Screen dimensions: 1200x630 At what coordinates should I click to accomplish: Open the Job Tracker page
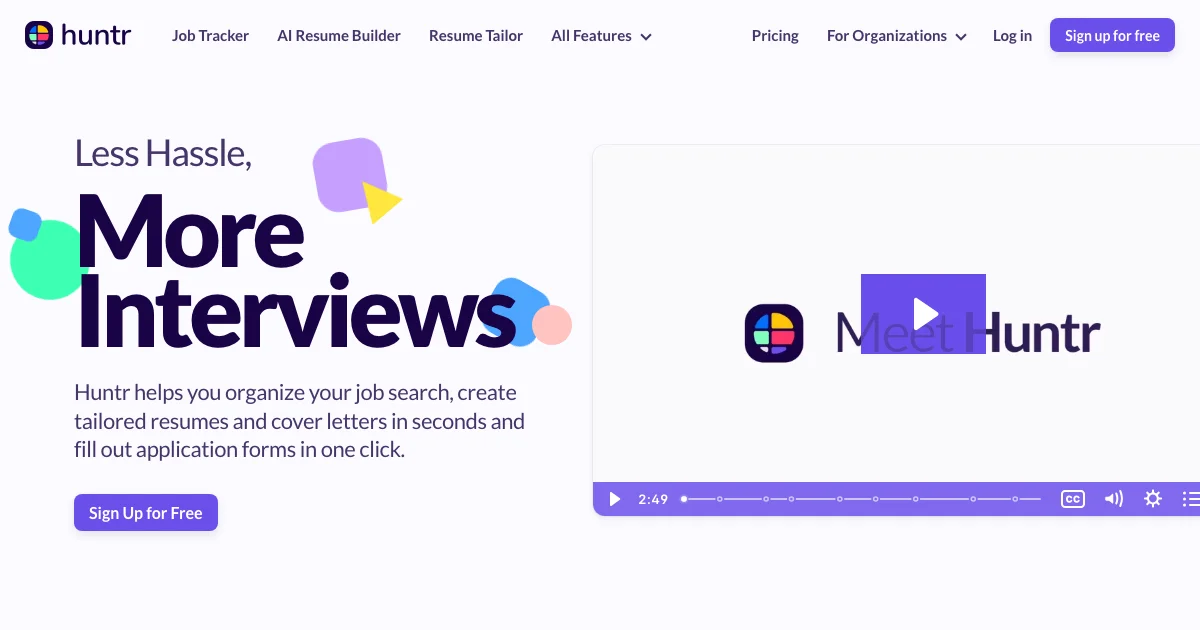[x=210, y=36]
